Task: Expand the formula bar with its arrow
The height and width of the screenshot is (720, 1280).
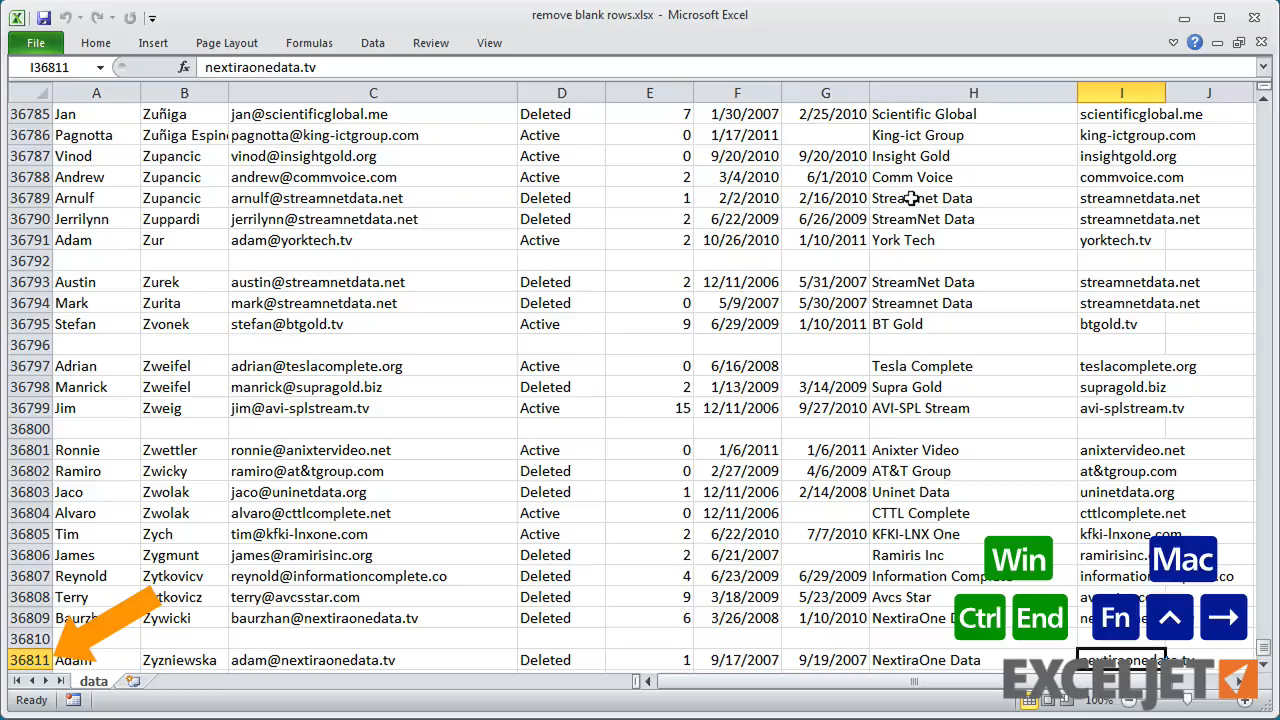Action: click(1264, 67)
